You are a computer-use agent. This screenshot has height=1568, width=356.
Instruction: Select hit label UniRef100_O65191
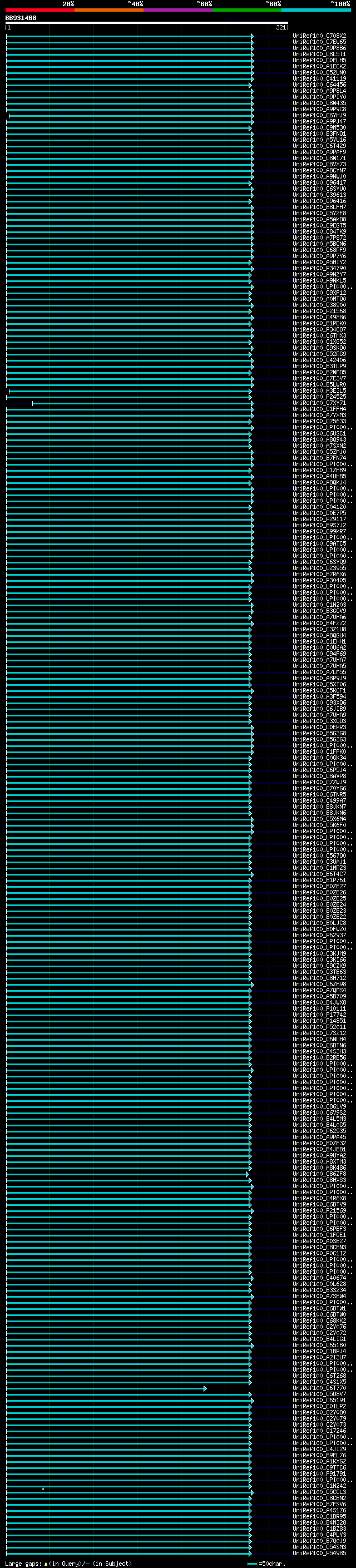319,1400
